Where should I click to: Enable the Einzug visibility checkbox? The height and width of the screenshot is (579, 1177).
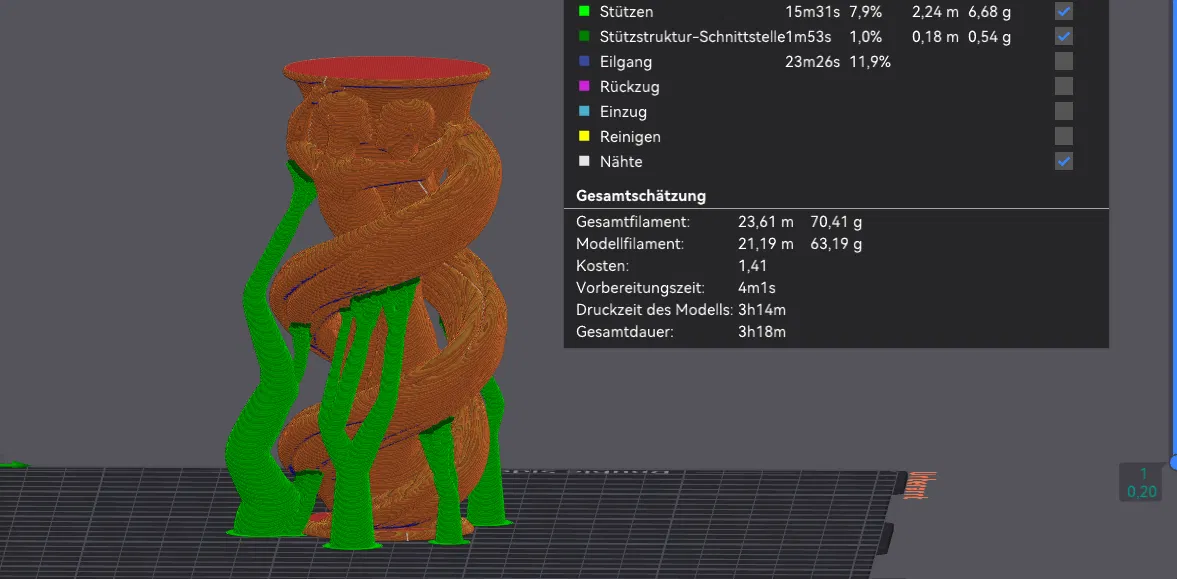tap(1063, 111)
